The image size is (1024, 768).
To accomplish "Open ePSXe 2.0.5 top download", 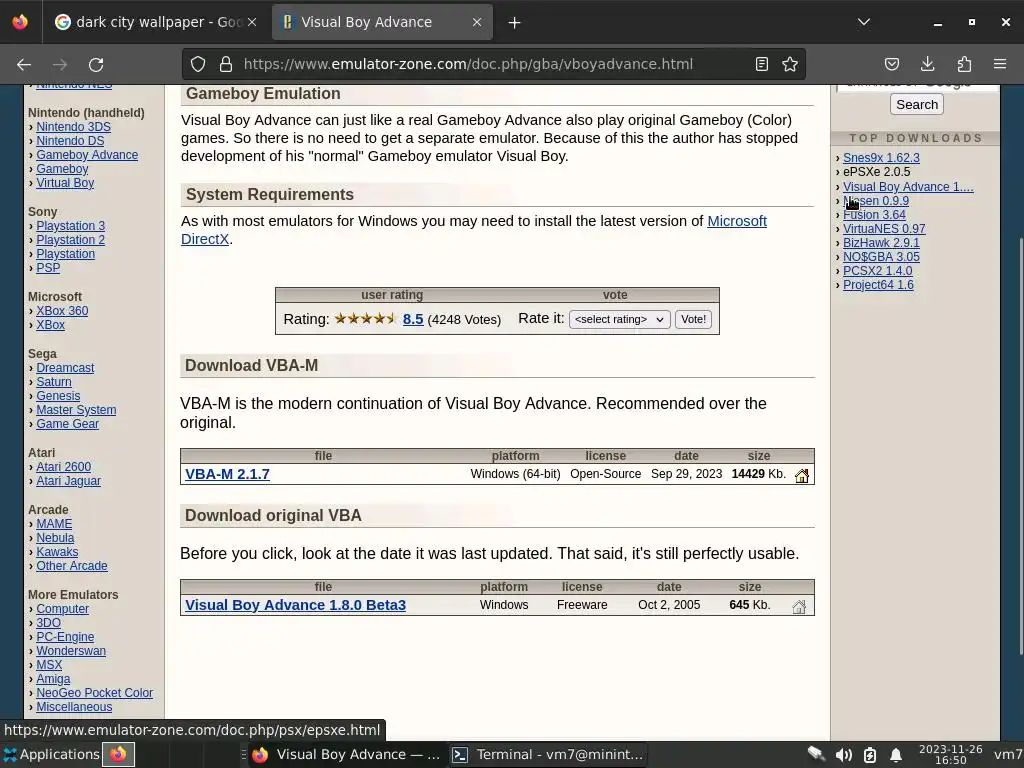I will tap(876, 172).
